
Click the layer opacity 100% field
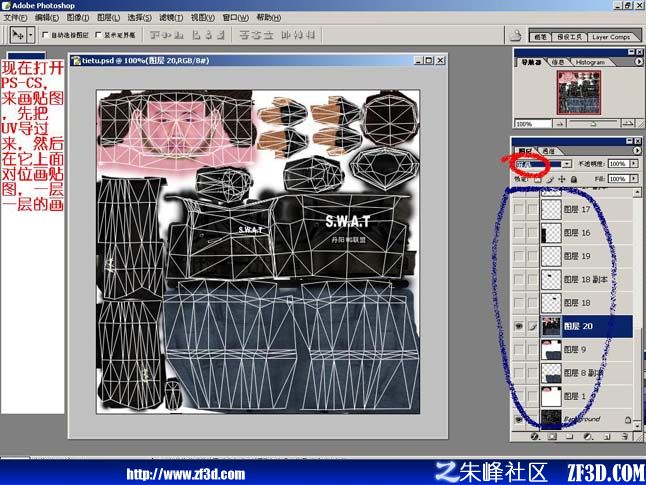pyautogui.click(x=618, y=164)
